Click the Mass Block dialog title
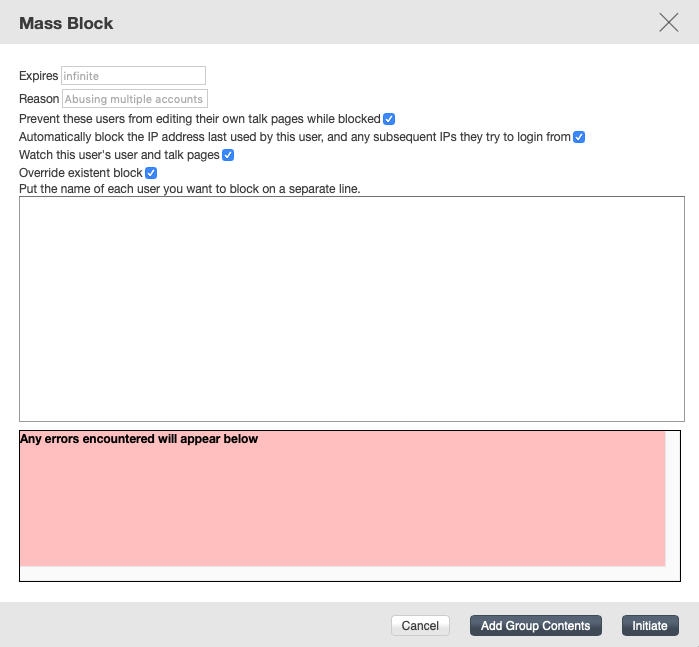Screen dimensions: 699x647 pyautogui.click(x=66, y=23)
